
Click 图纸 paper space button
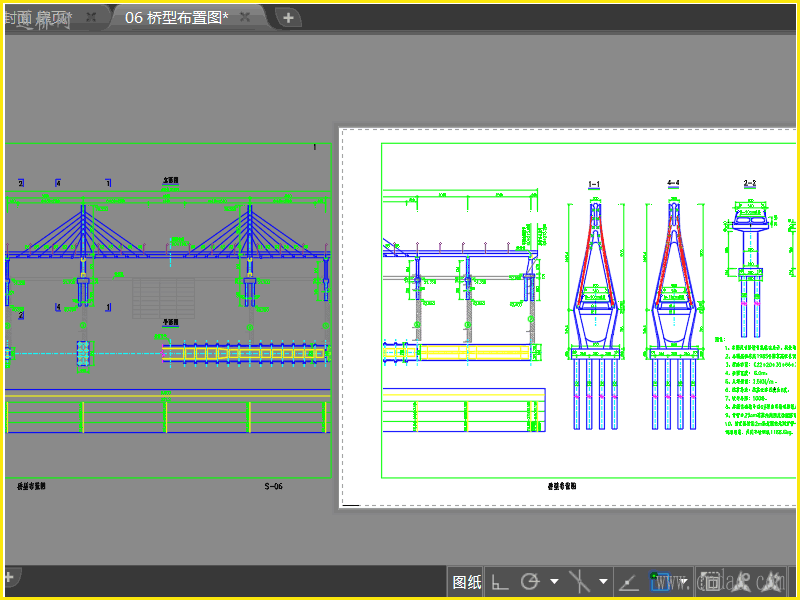(x=467, y=581)
